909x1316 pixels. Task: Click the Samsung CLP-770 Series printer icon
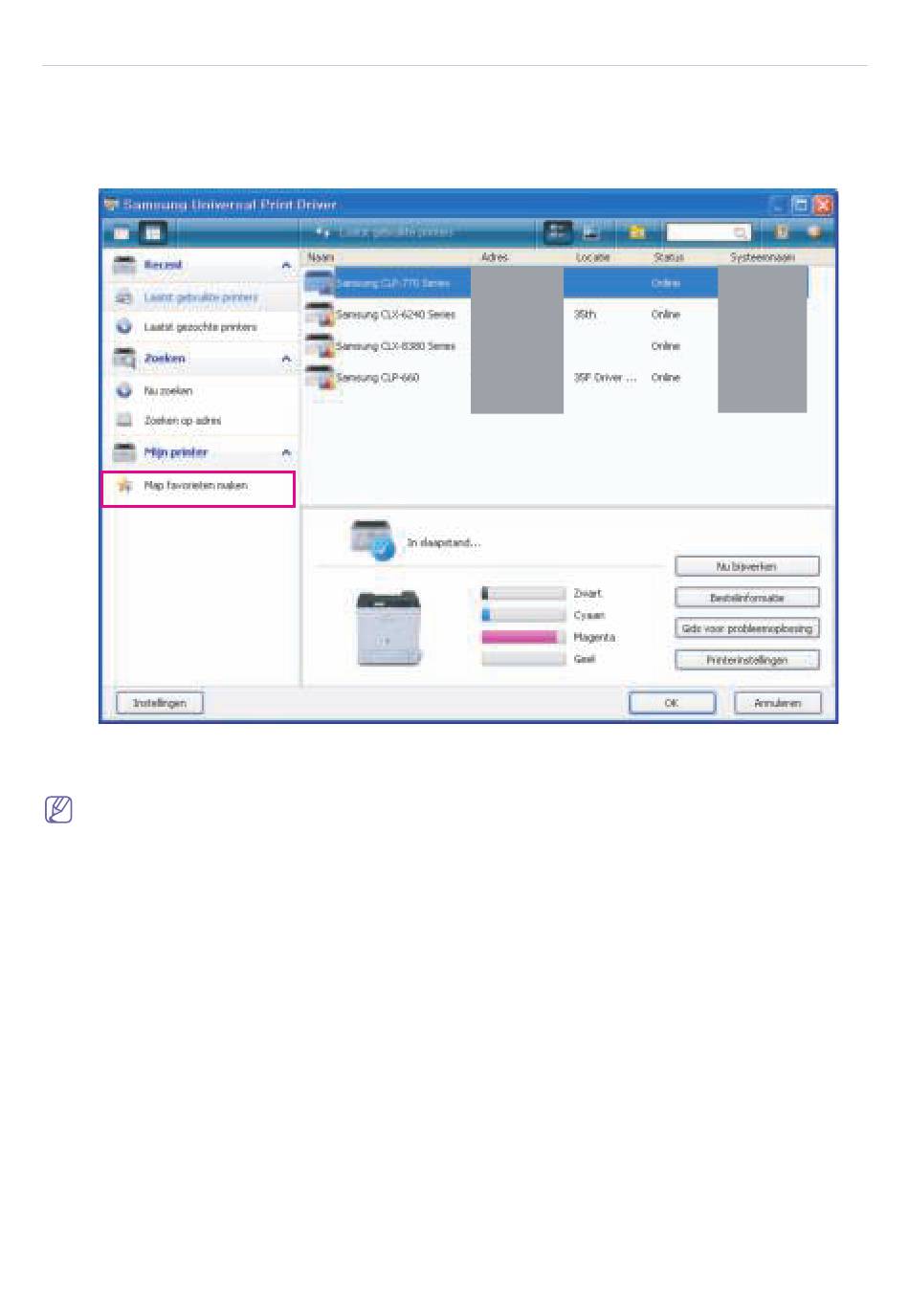click(320, 283)
